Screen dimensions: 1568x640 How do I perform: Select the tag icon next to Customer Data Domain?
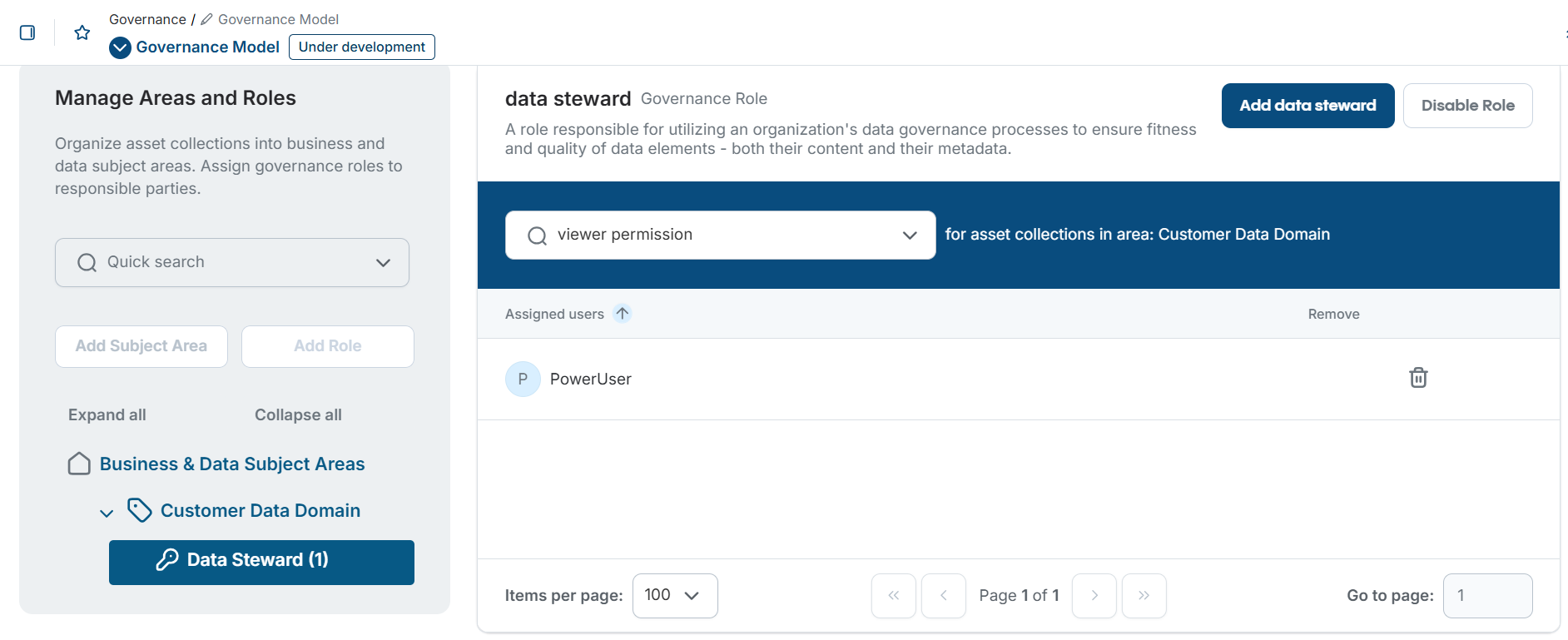tap(139, 510)
